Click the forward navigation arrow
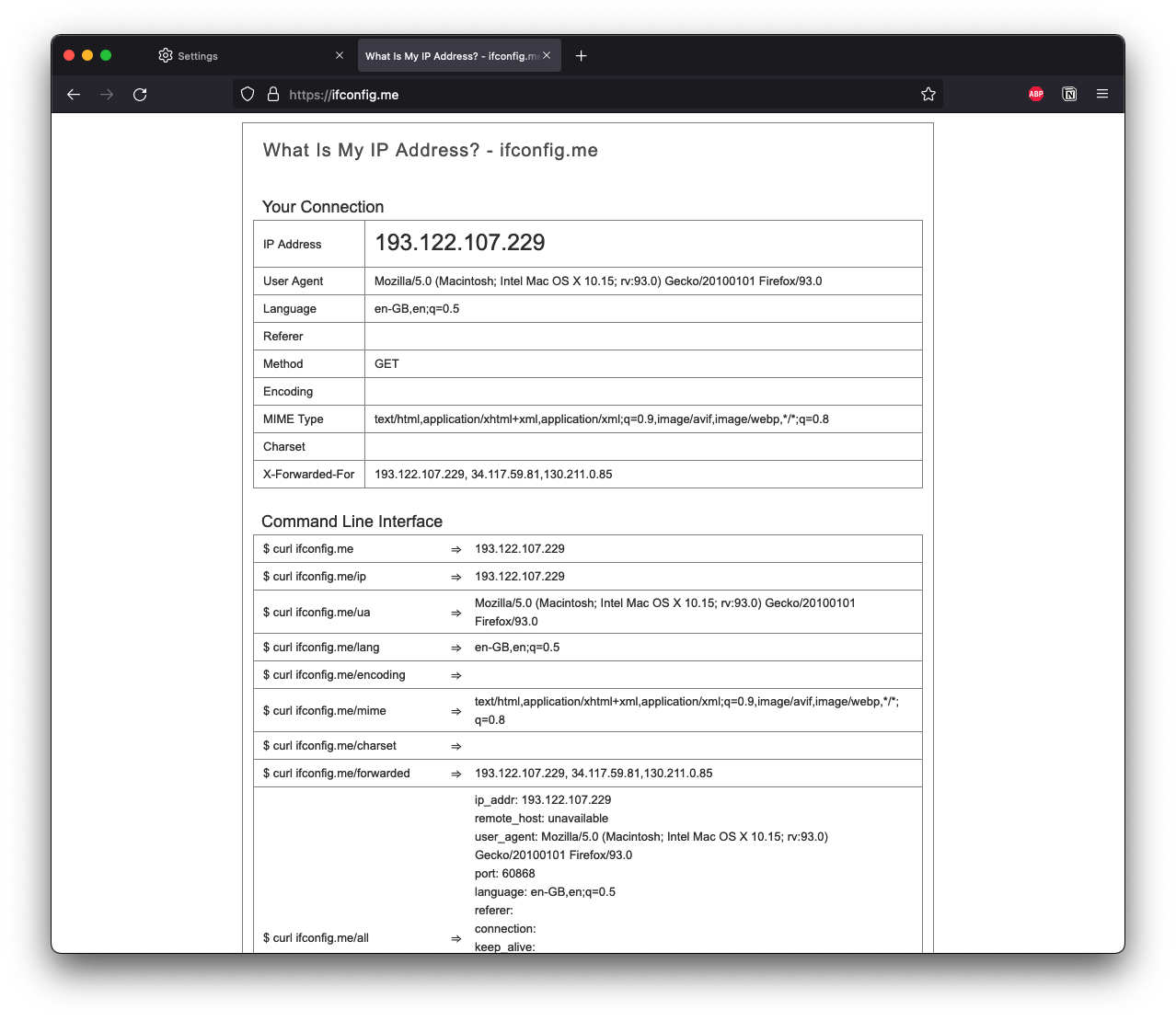This screenshot has height=1021, width=1176. click(107, 94)
